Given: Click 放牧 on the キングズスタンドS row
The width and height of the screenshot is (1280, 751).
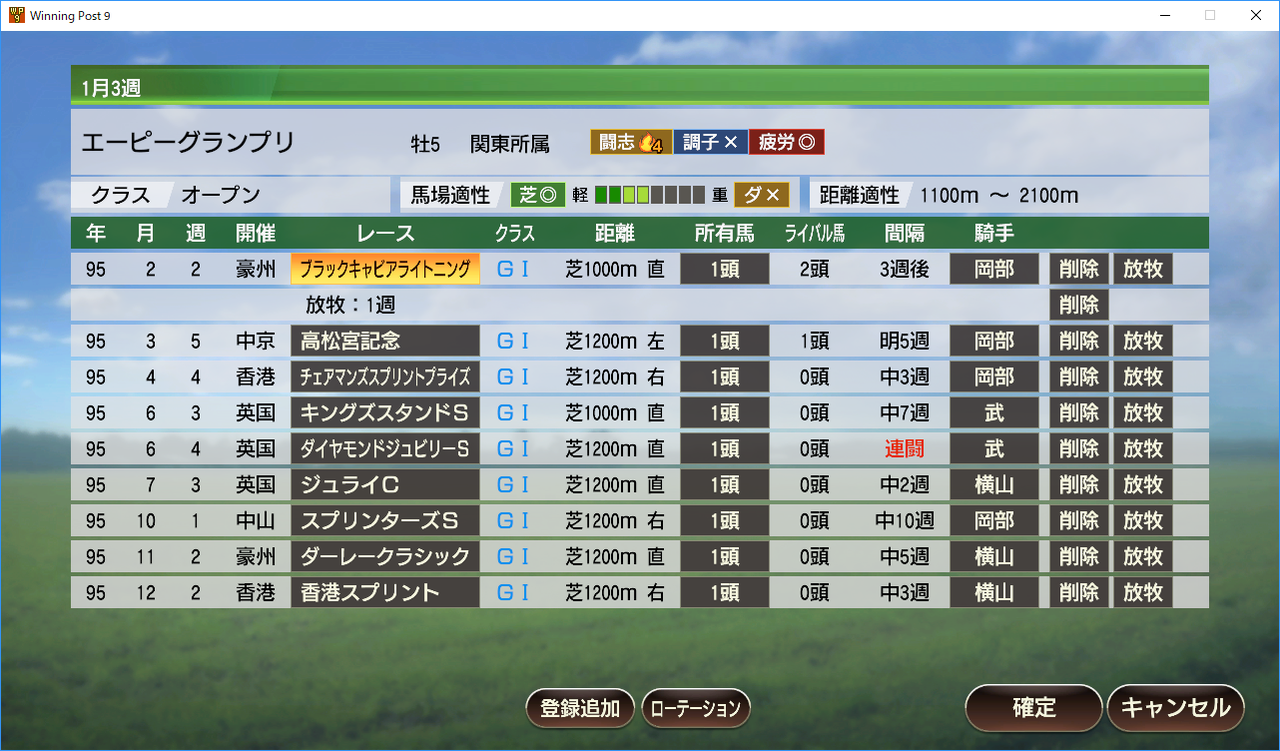Looking at the screenshot, I should (x=1143, y=413).
